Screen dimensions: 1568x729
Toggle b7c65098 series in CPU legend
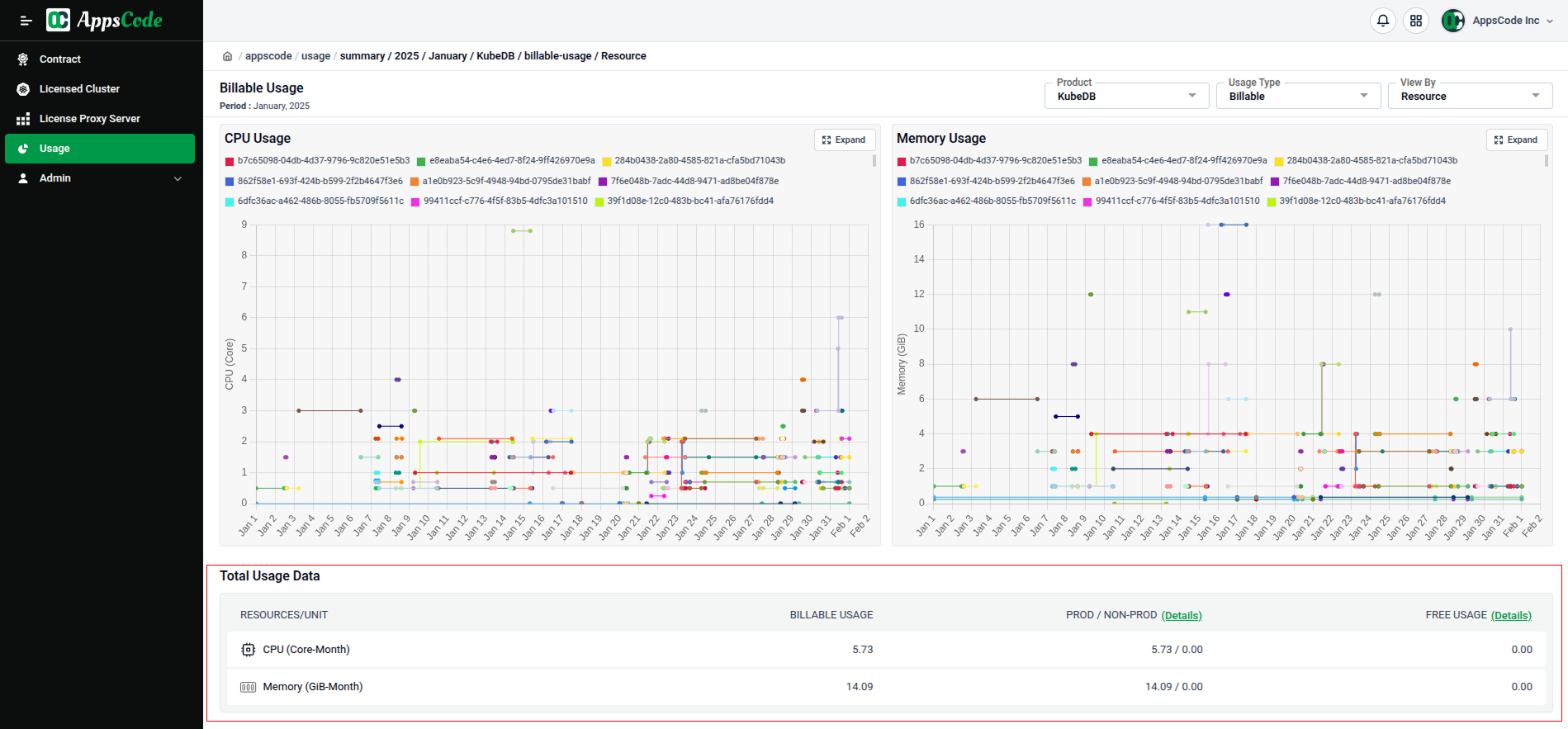(323, 161)
